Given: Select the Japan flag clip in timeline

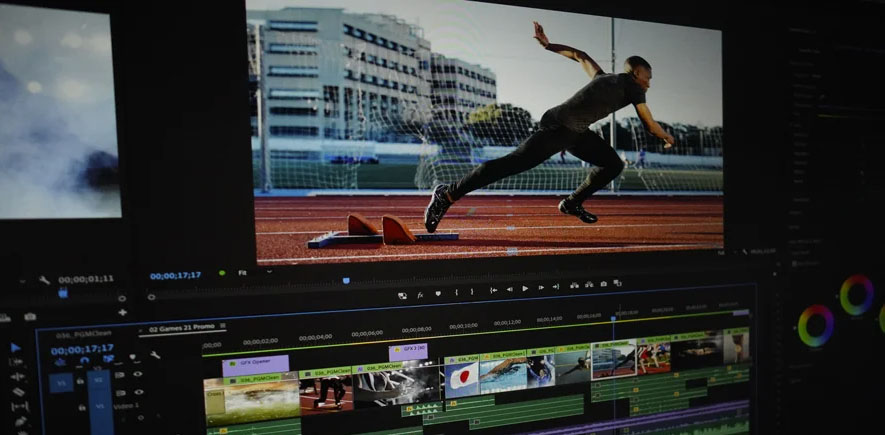Looking at the screenshot, I should pyautogui.click(x=461, y=377).
